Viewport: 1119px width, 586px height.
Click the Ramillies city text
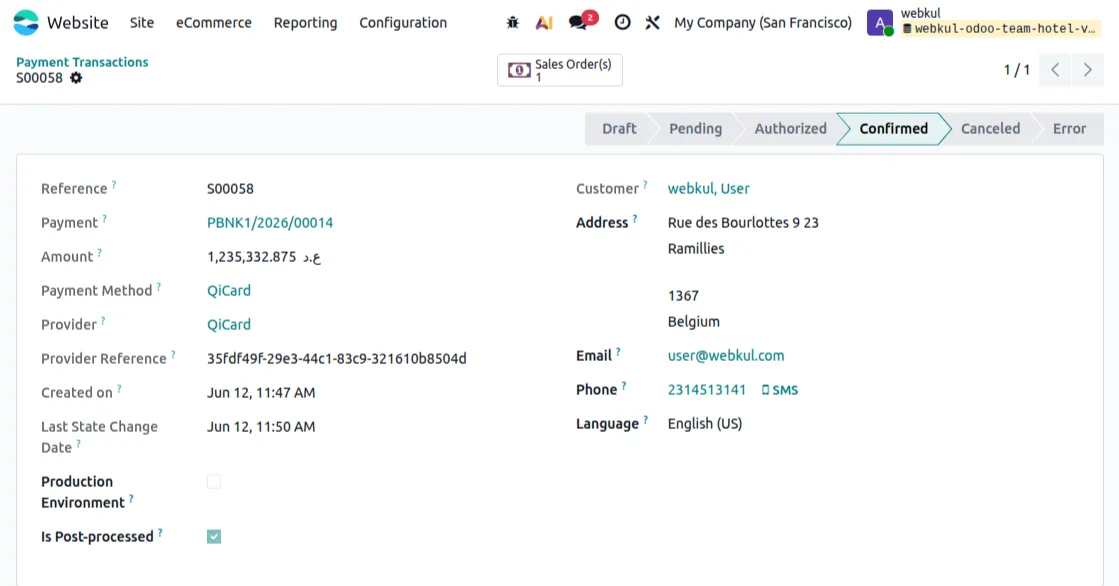pos(696,249)
